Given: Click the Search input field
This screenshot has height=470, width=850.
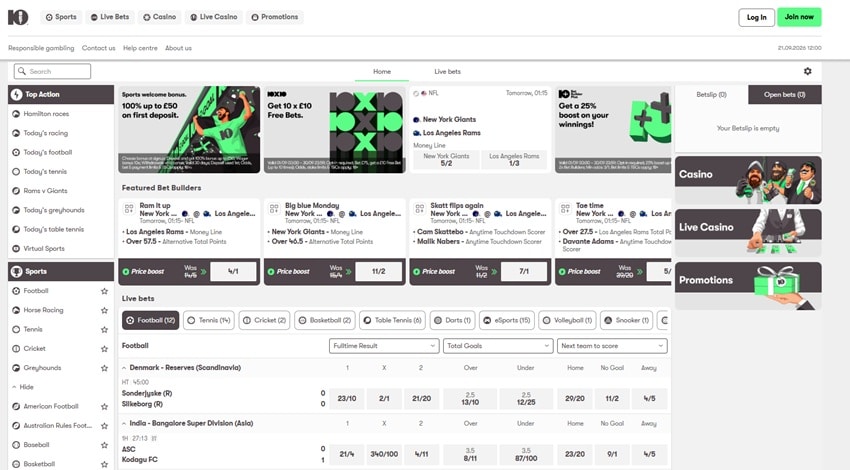Looking at the screenshot, I should (x=52, y=71).
